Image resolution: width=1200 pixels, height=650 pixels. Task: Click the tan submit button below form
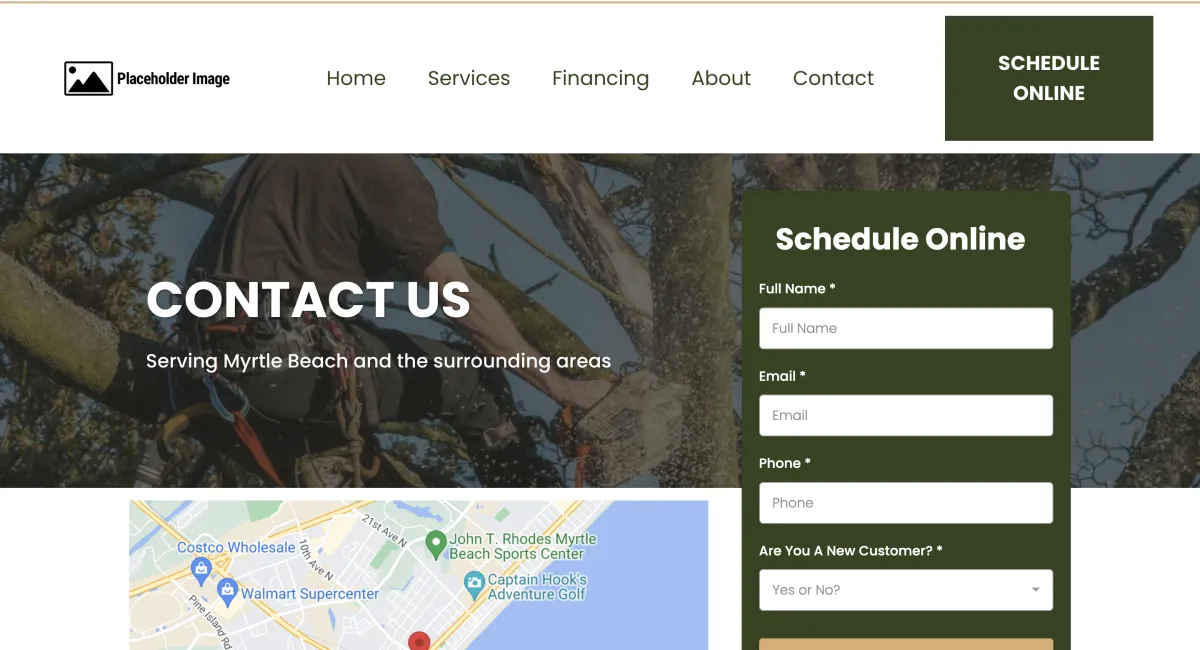tap(906, 644)
